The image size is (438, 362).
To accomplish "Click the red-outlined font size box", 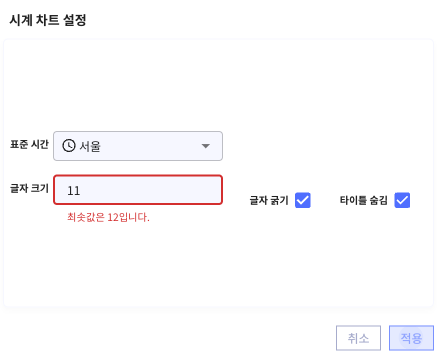I will tap(138, 190).
